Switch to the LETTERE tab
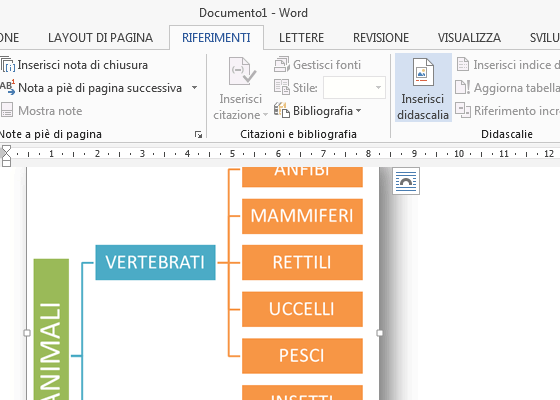The height and width of the screenshot is (400, 560). point(301,38)
